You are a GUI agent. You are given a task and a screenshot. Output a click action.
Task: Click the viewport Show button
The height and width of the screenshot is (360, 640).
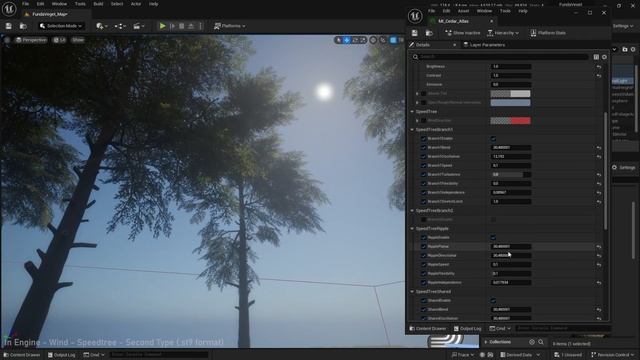point(78,40)
